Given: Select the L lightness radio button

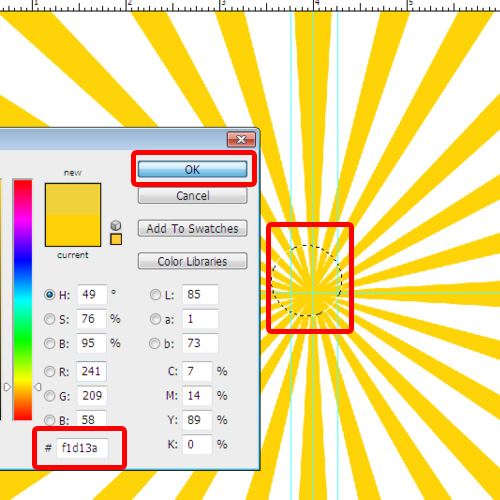Looking at the screenshot, I should 155,295.
